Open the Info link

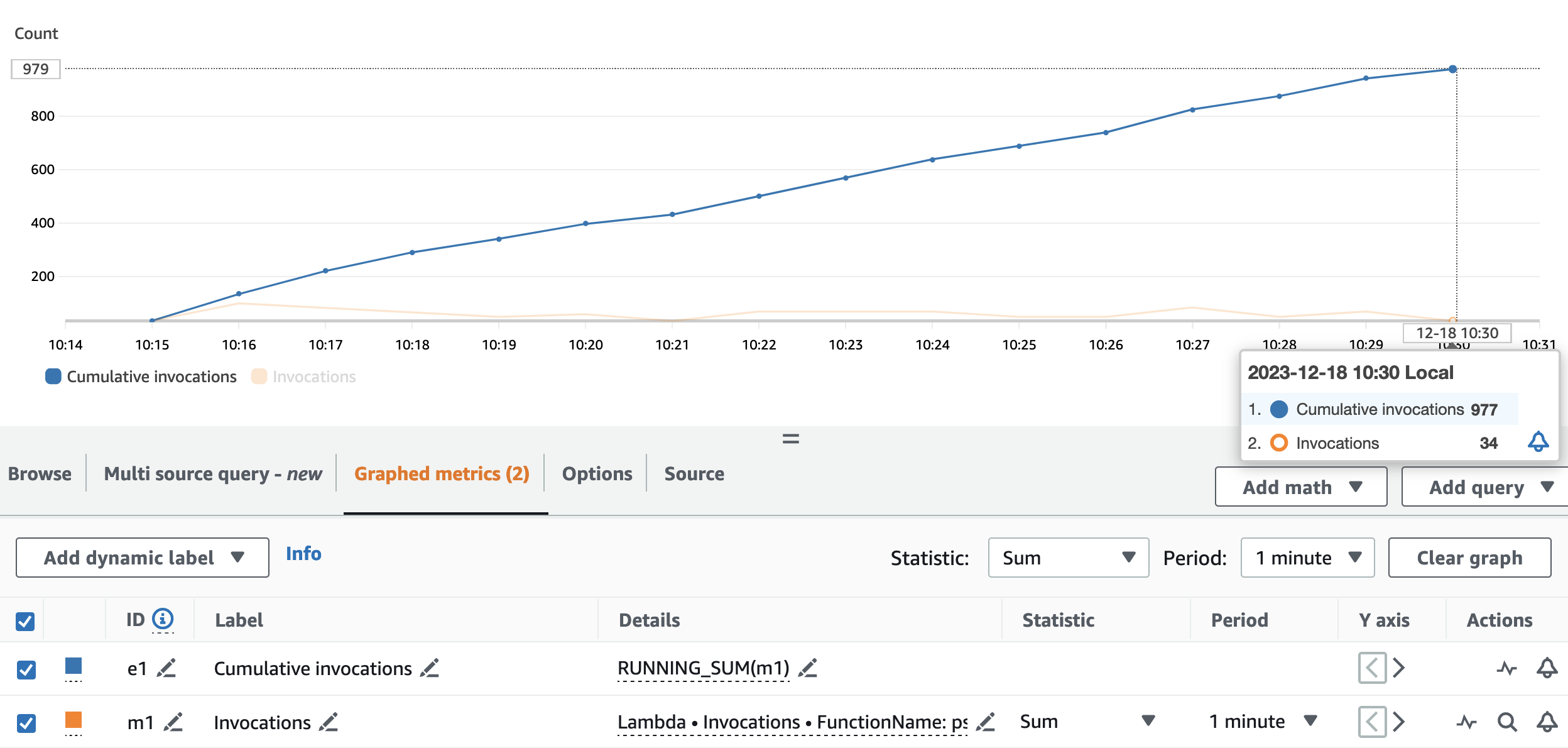pyautogui.click(x=303, y=554)
